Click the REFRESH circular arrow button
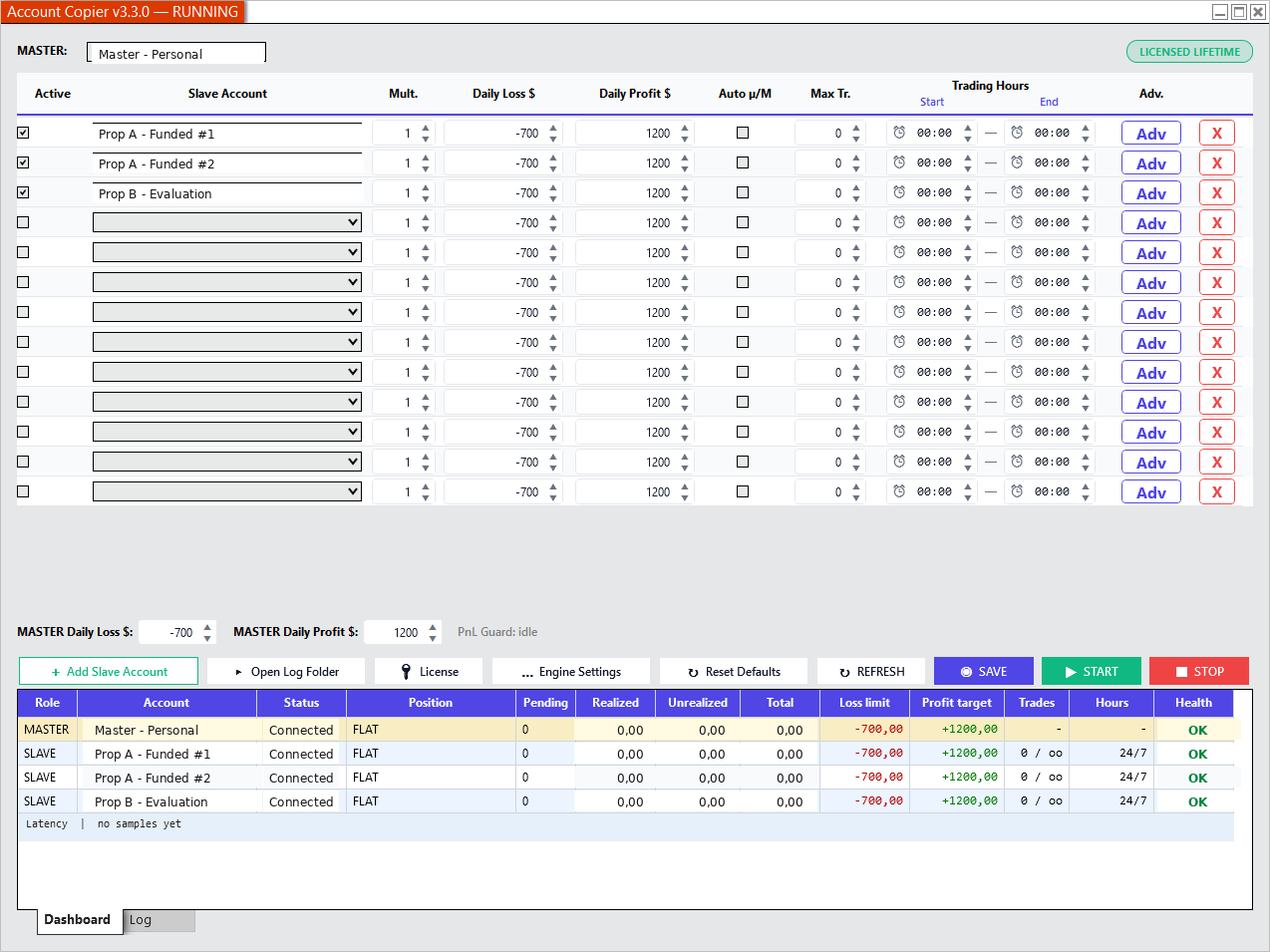 (871, 672)
